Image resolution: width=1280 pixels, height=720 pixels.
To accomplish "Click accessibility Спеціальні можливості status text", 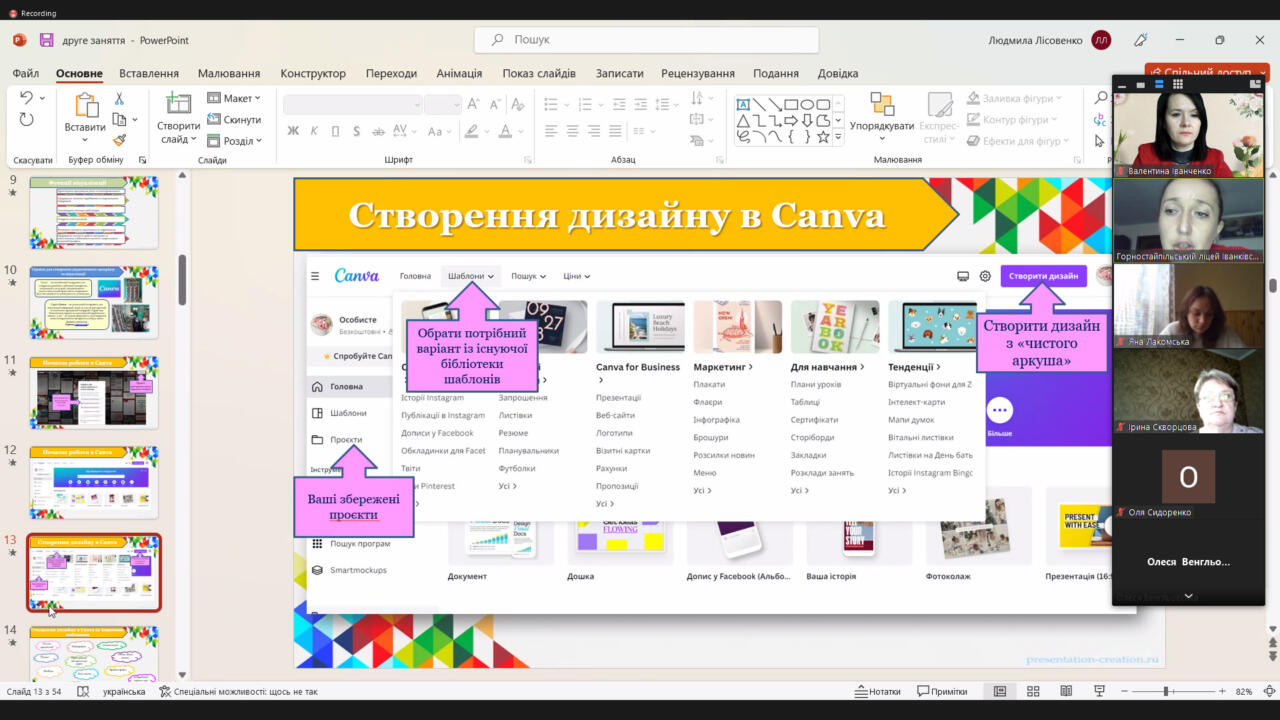I will click(x=238, y=691).
